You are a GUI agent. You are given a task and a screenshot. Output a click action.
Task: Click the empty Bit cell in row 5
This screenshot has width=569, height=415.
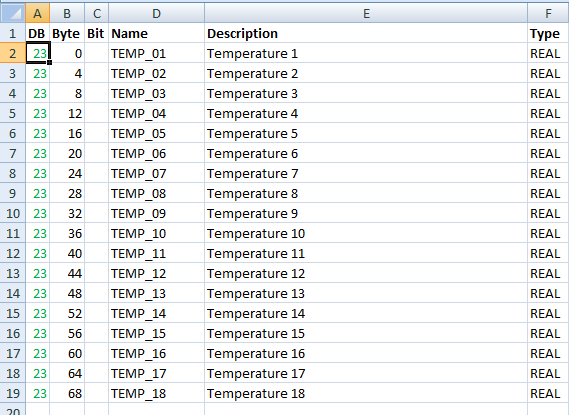click(x=97, y=114)
